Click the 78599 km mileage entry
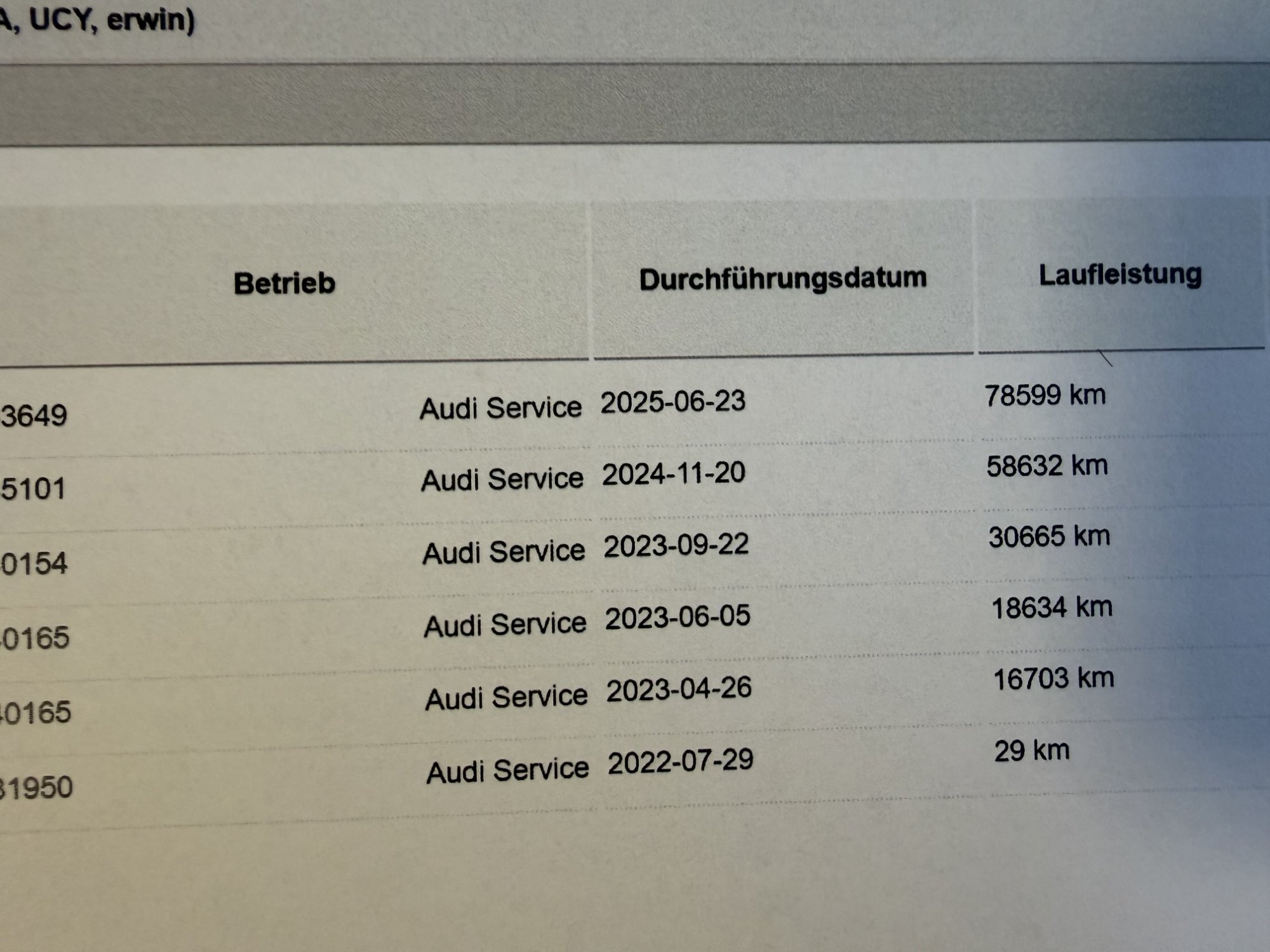 pos(1045,395)
